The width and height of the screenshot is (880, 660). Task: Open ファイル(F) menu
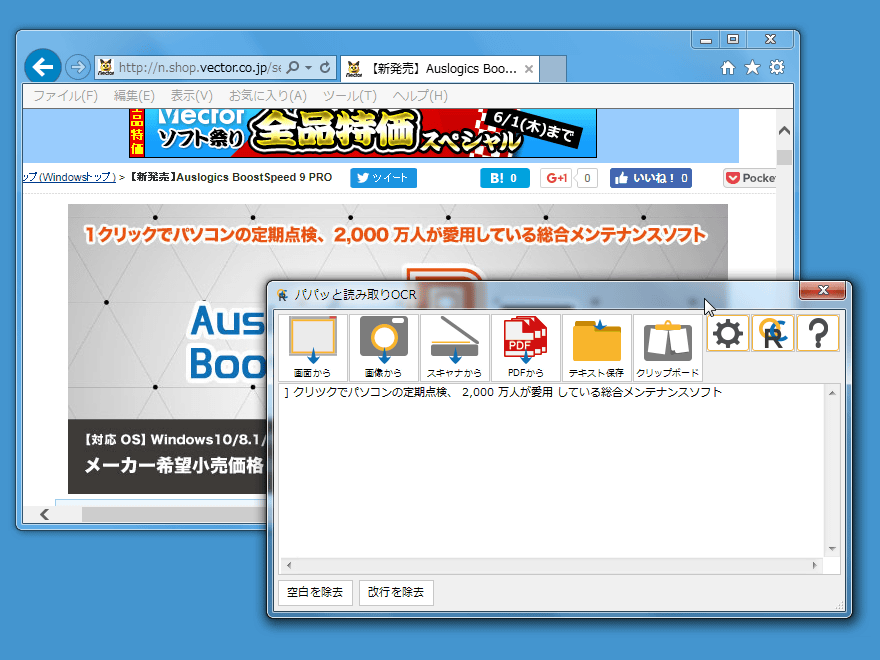point(65,96)
